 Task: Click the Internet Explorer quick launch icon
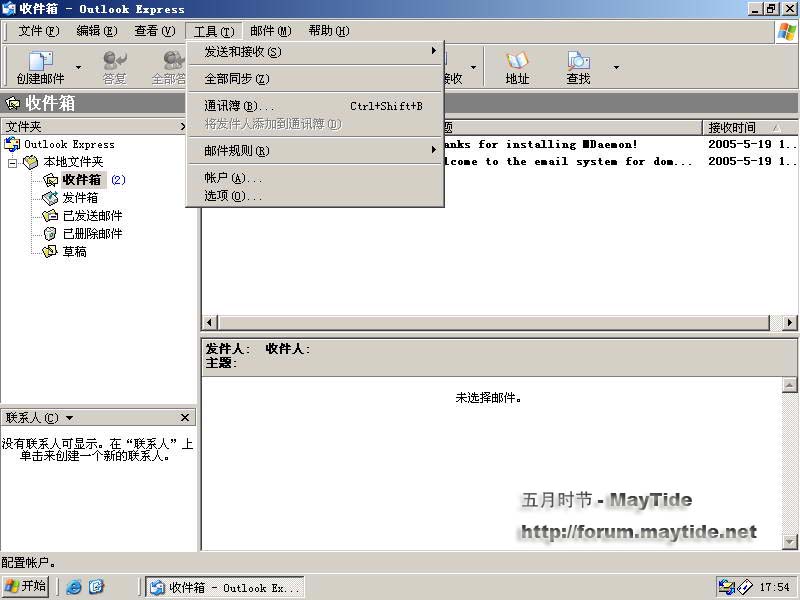pos(74,587)
